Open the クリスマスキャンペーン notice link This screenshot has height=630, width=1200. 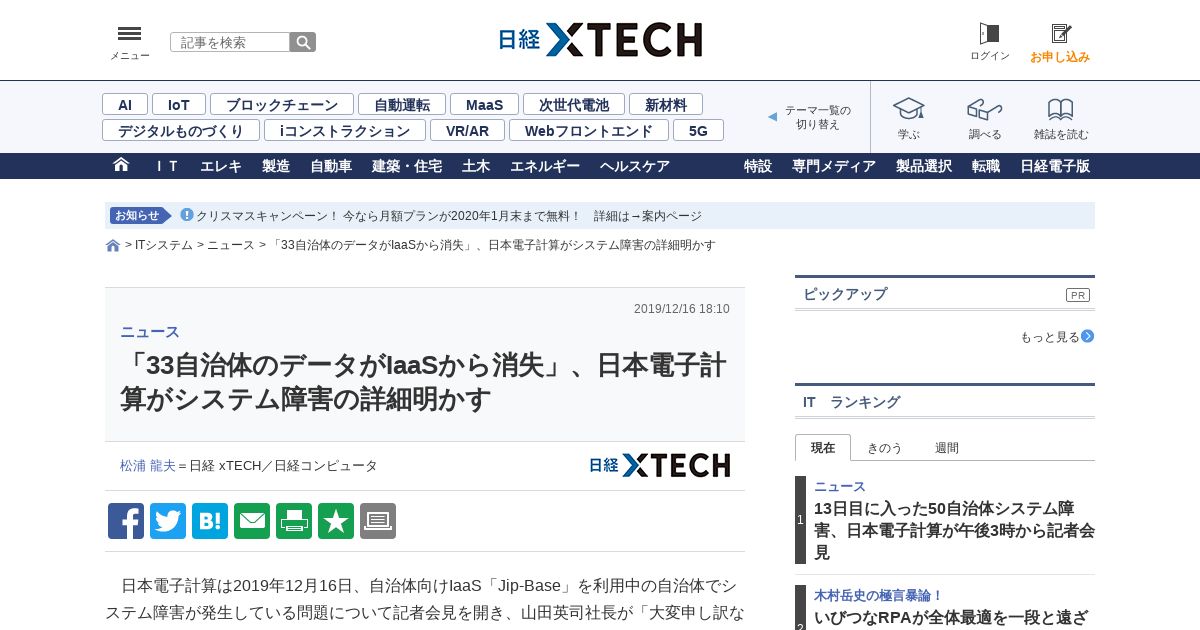tap(449, 216)
